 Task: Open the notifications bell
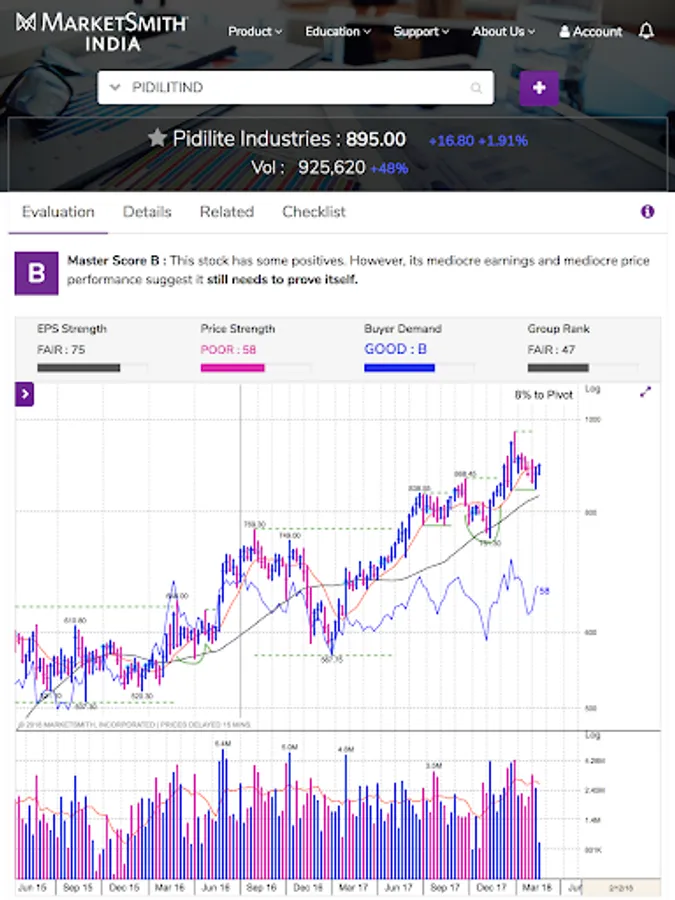[646, 31]
